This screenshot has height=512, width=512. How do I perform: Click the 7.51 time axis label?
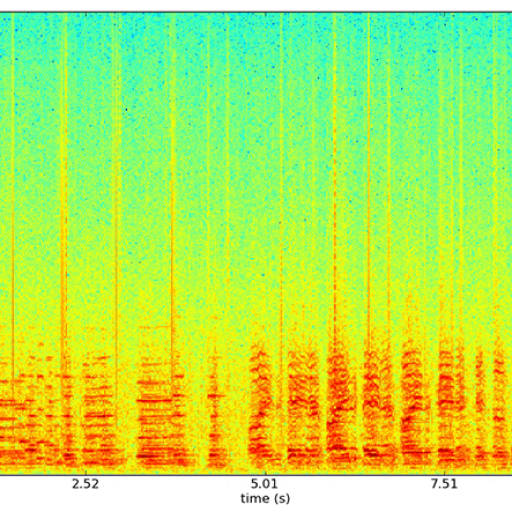click(x=444, y=484)
